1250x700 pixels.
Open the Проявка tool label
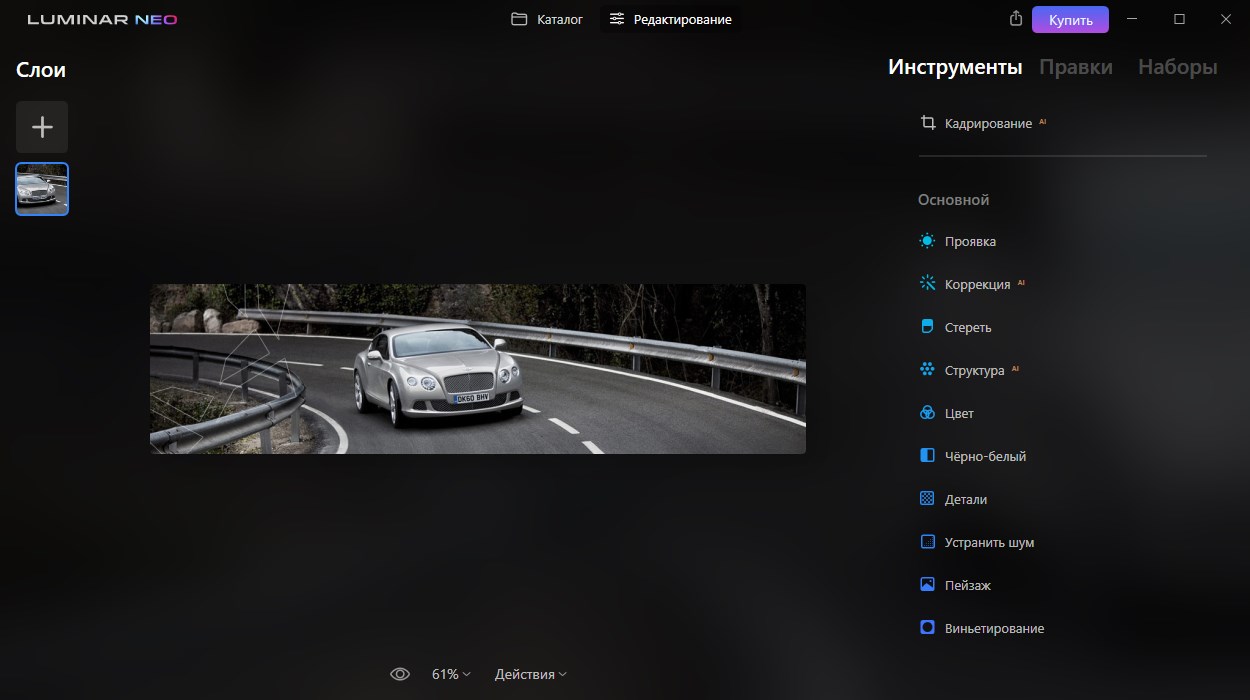970,242
